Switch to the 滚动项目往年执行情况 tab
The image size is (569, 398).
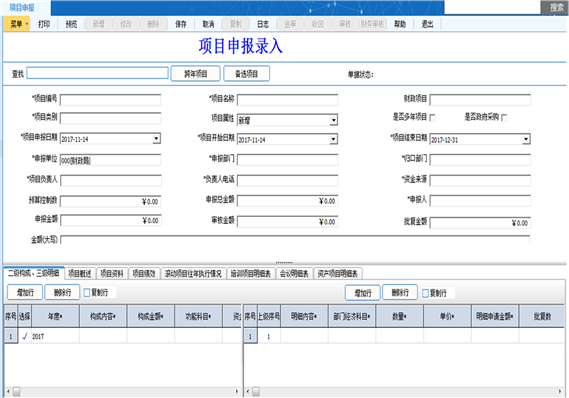pyautogui.click(x=193, y=274)
